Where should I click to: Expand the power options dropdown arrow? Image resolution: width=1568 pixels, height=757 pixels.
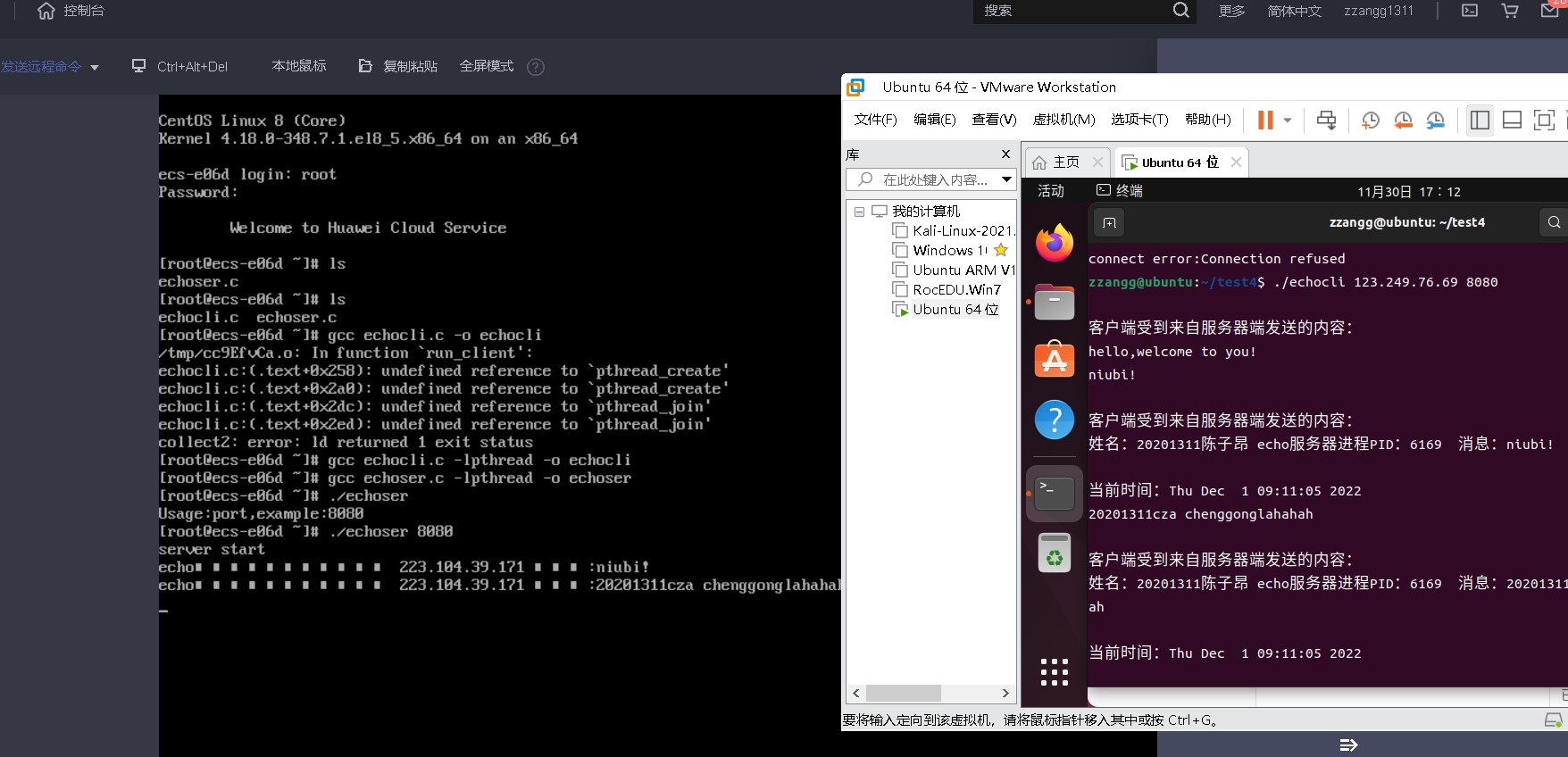pos(1288,120)
